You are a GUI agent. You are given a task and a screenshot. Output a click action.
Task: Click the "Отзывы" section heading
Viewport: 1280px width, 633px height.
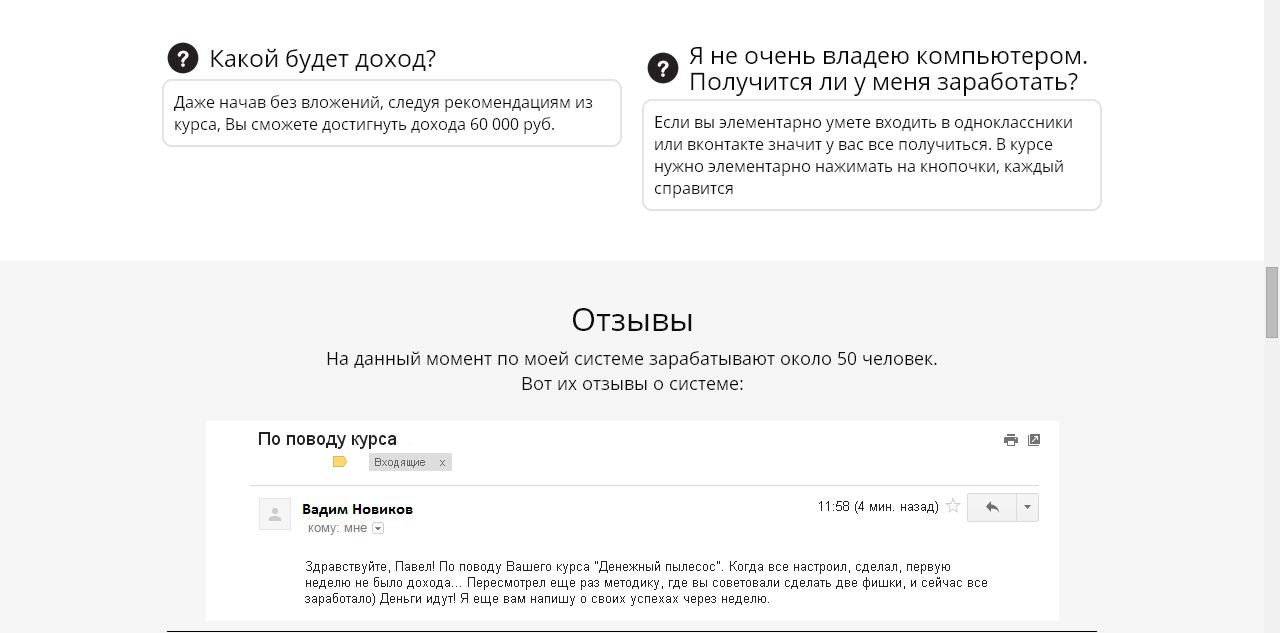pyautogui.click(x=632, y=320)
